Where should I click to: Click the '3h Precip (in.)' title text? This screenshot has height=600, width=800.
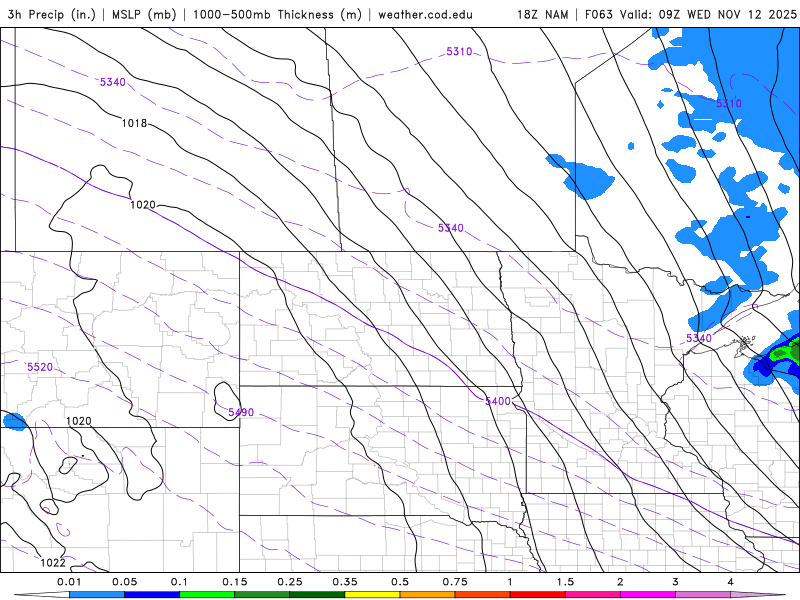[x=52, y=14]
